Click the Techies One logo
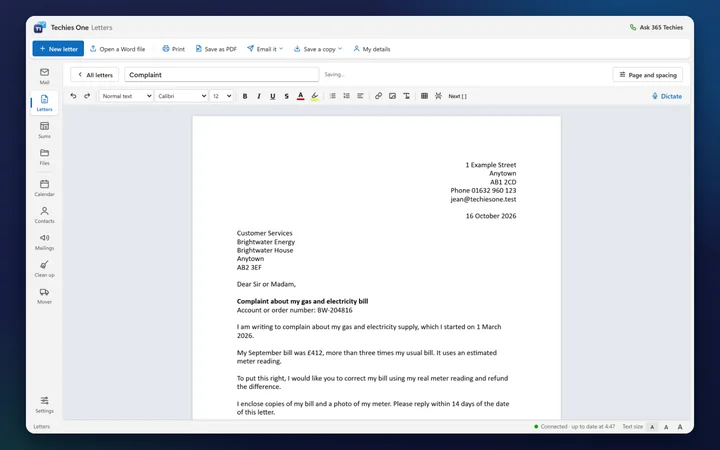Image resolution: width=720 pixels, height=450 pixels. (x=40, y=27)
